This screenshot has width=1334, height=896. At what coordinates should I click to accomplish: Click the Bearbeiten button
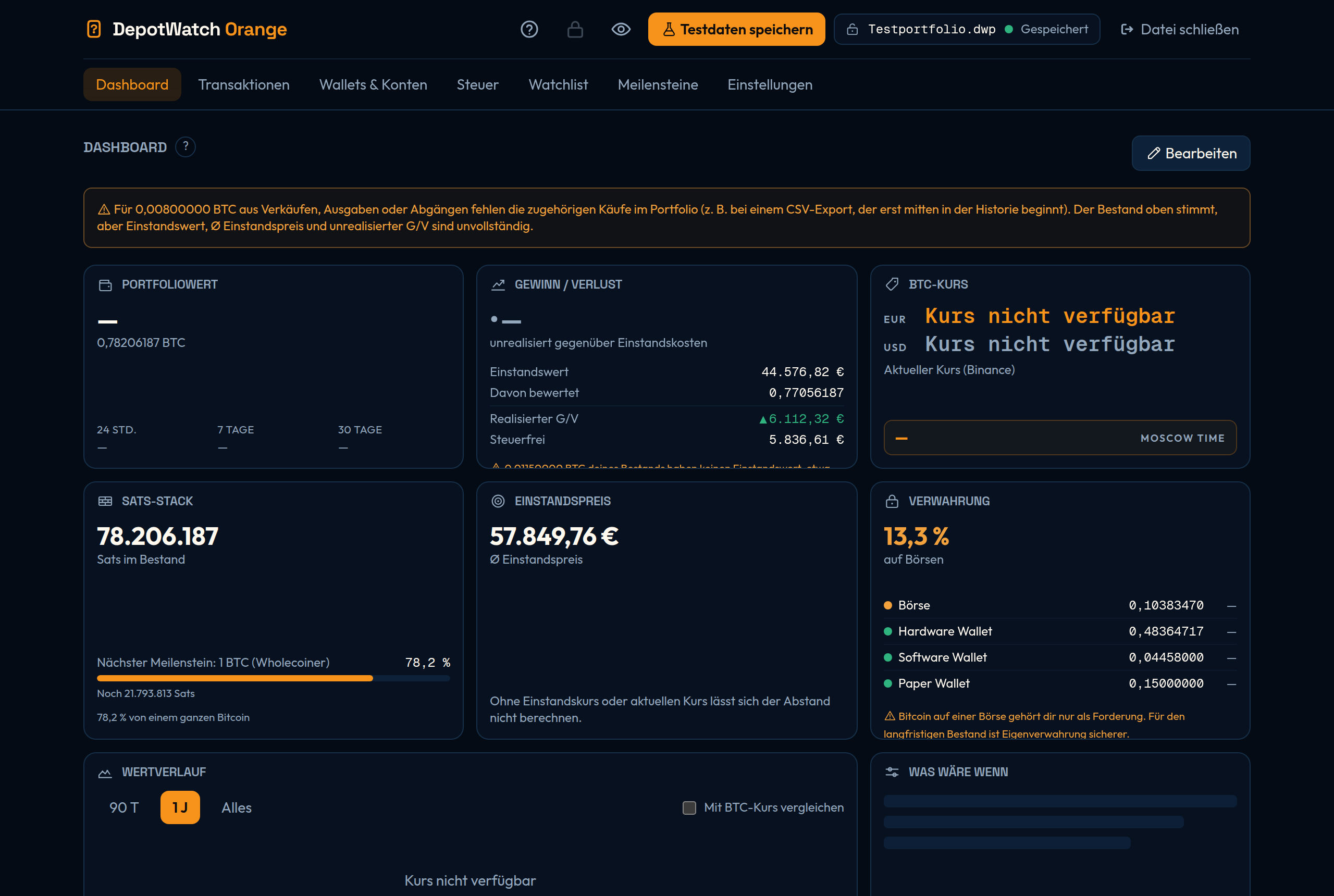(1191, 153)
